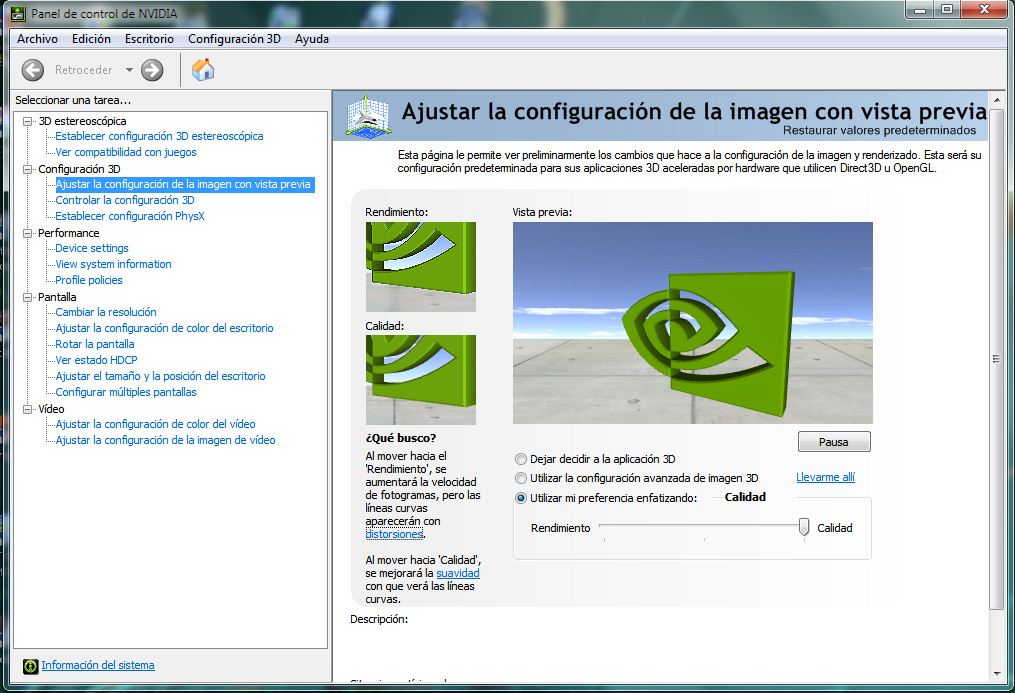Image resolution: width=1015 pixels, height=693 pixels.
Task: Collapse the '3D estereoscópica' tree node
Action: point(28,121)
